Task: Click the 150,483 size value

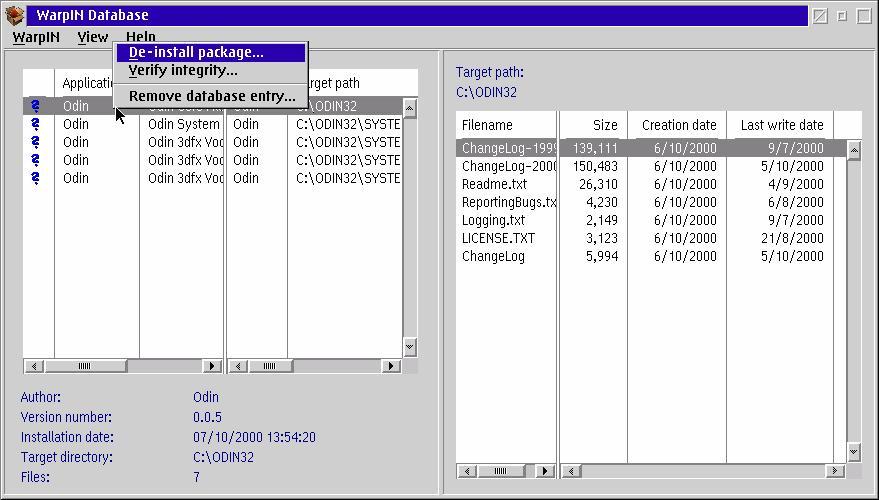Action: pyautogui.click(x=595, y=166)
